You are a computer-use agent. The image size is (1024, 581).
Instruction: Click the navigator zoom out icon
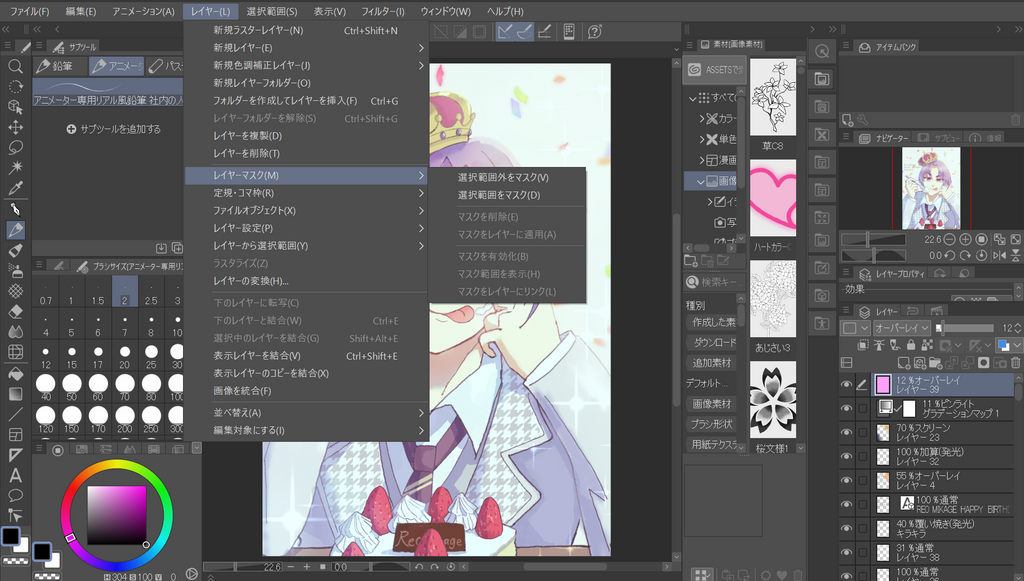[950, 240]
